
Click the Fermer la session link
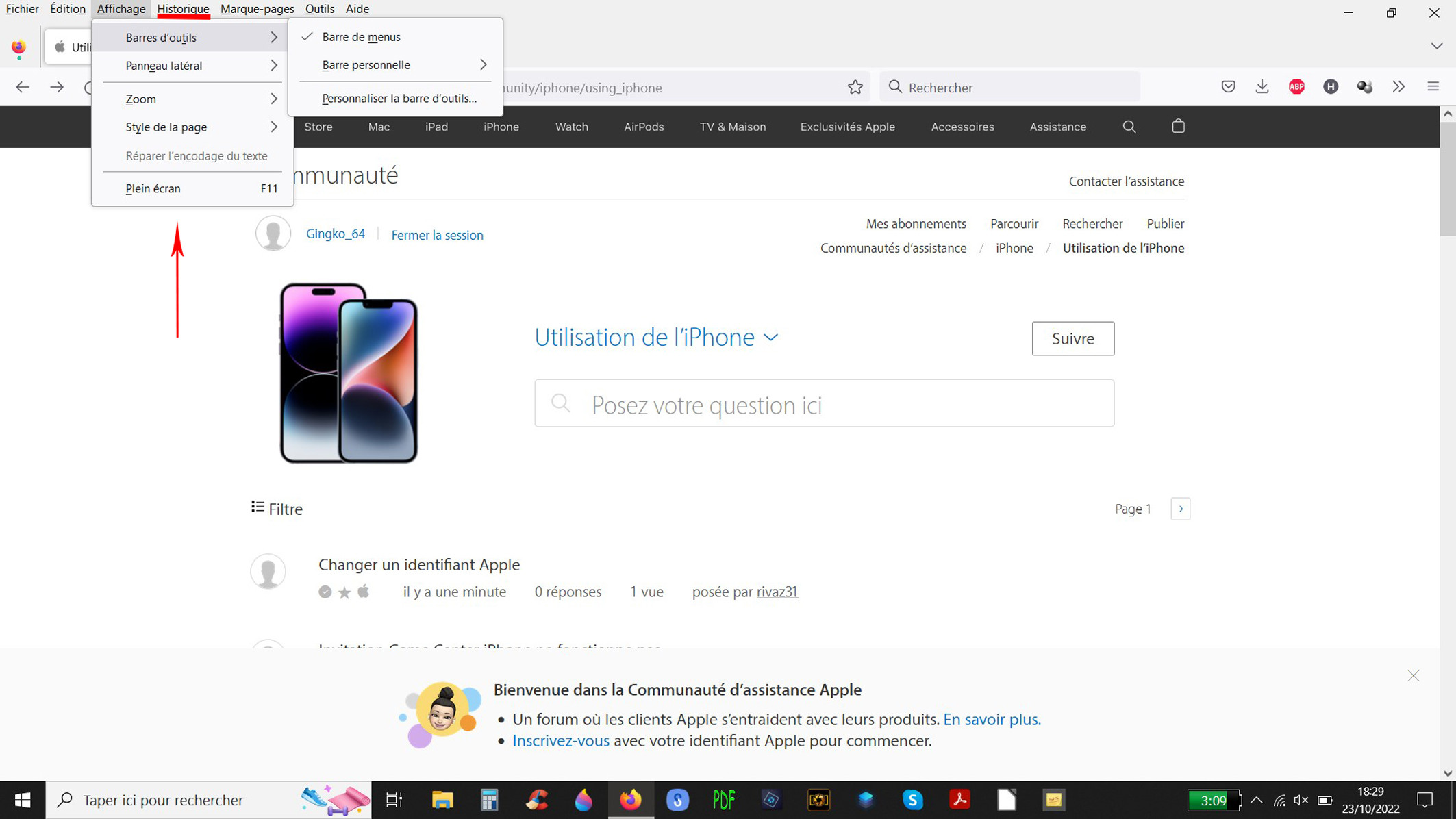tap(437, 235)
